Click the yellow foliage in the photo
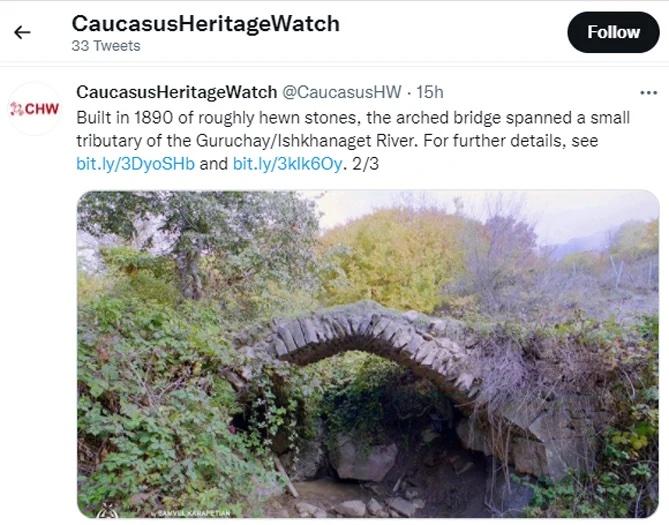 (x=395, y=256)
